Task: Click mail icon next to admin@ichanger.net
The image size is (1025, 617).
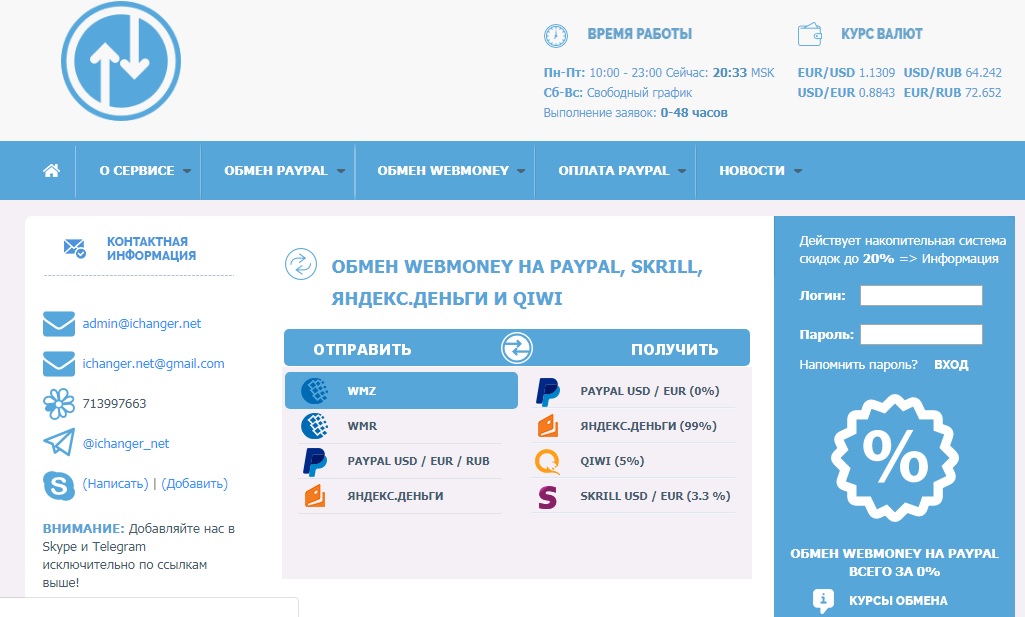Action: pyautogui.click(x=59, y=324)
